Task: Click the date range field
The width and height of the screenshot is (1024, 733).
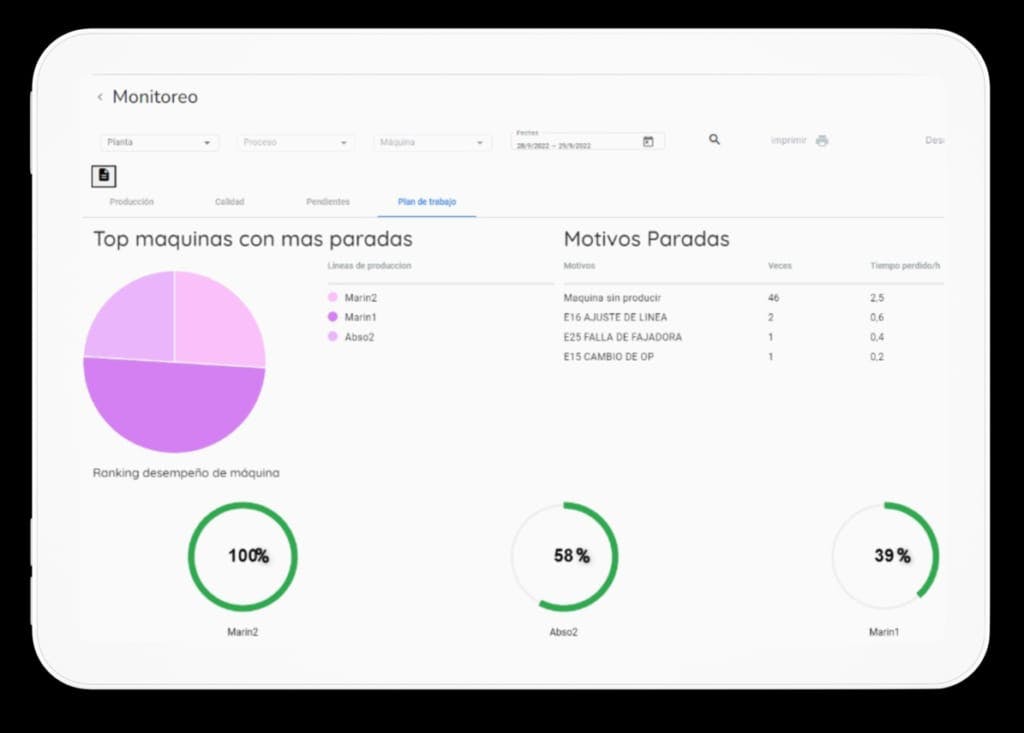Action: tap(587, 141)
